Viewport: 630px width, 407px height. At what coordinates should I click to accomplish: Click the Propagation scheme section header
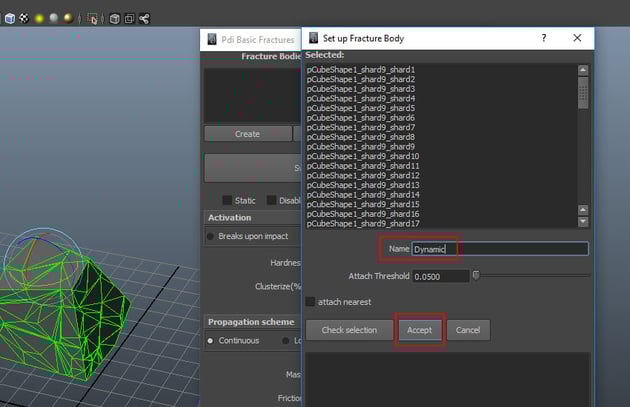253,322
